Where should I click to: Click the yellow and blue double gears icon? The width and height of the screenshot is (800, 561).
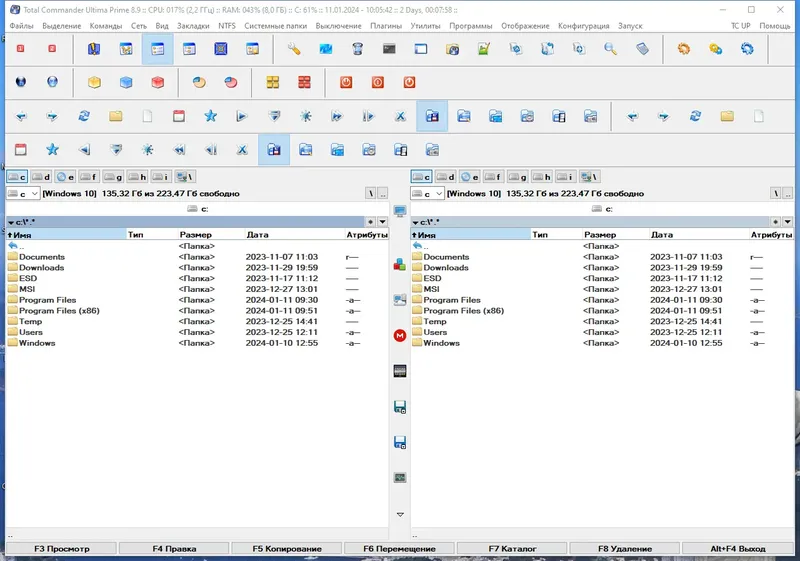[x=715, y=49]
